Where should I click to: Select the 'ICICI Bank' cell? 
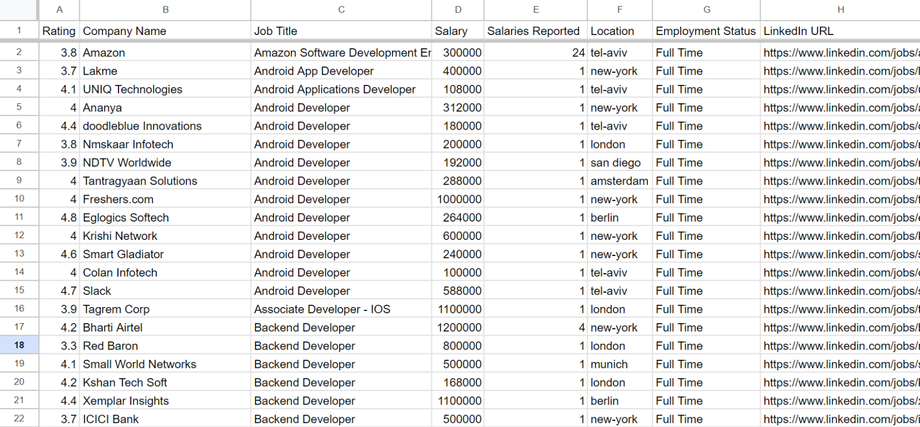coord(165,419)
